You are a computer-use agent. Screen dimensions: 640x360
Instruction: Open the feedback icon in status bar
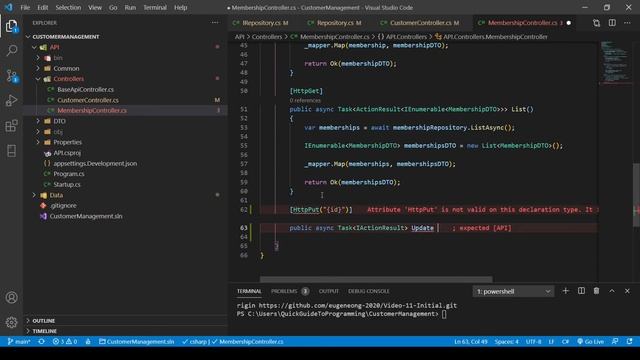[615, 342]
